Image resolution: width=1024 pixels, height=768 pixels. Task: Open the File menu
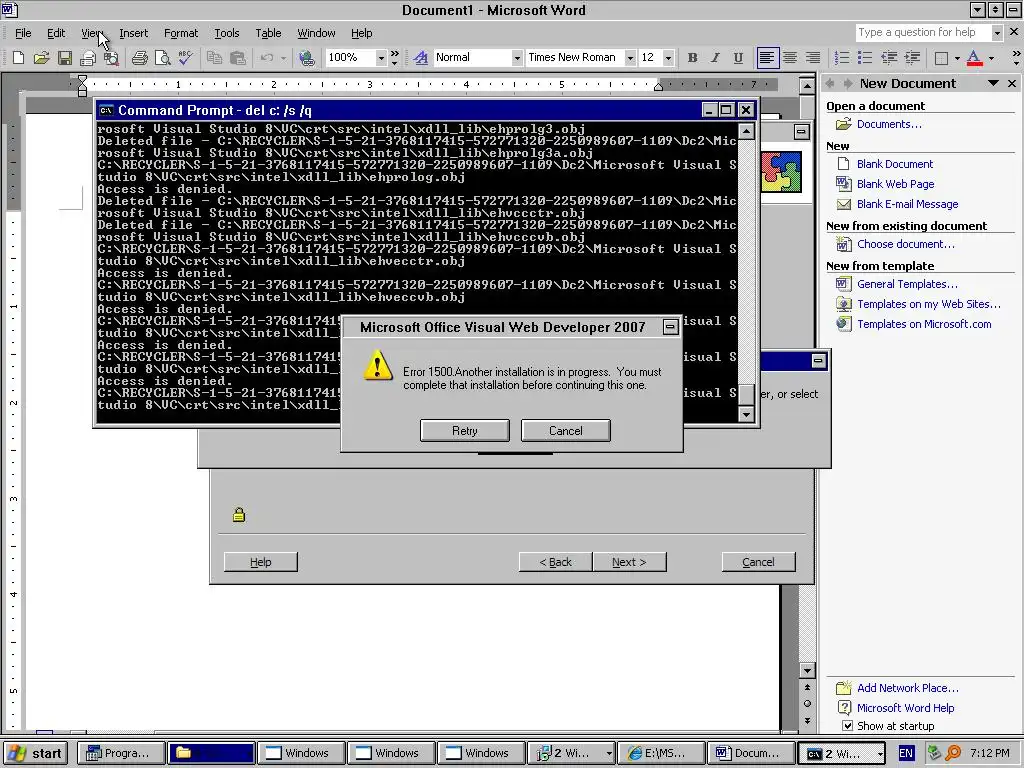coord(23,33)
